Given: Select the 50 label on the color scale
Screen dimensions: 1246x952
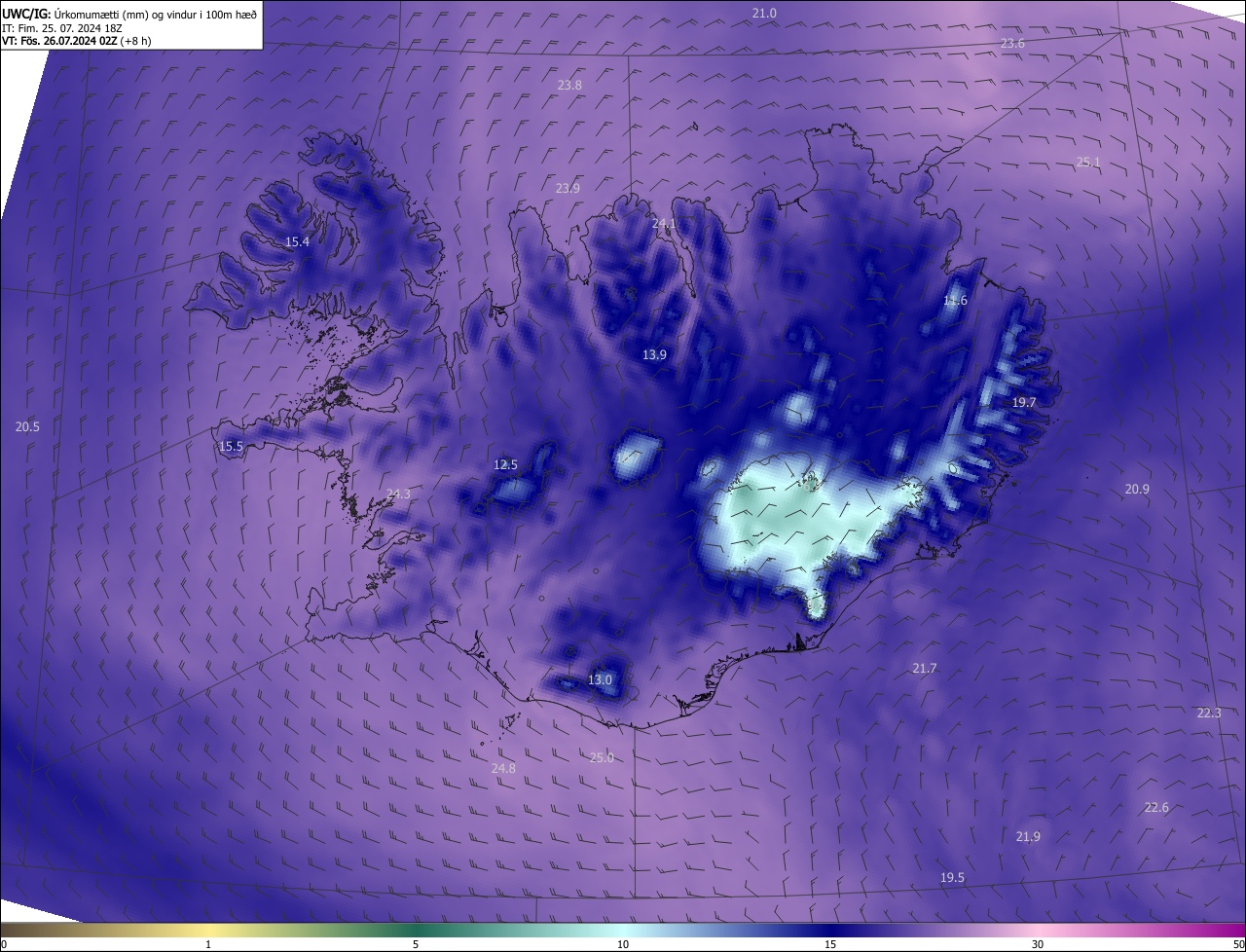Looking at the screenshot, I should click(x=1238, y=944).
